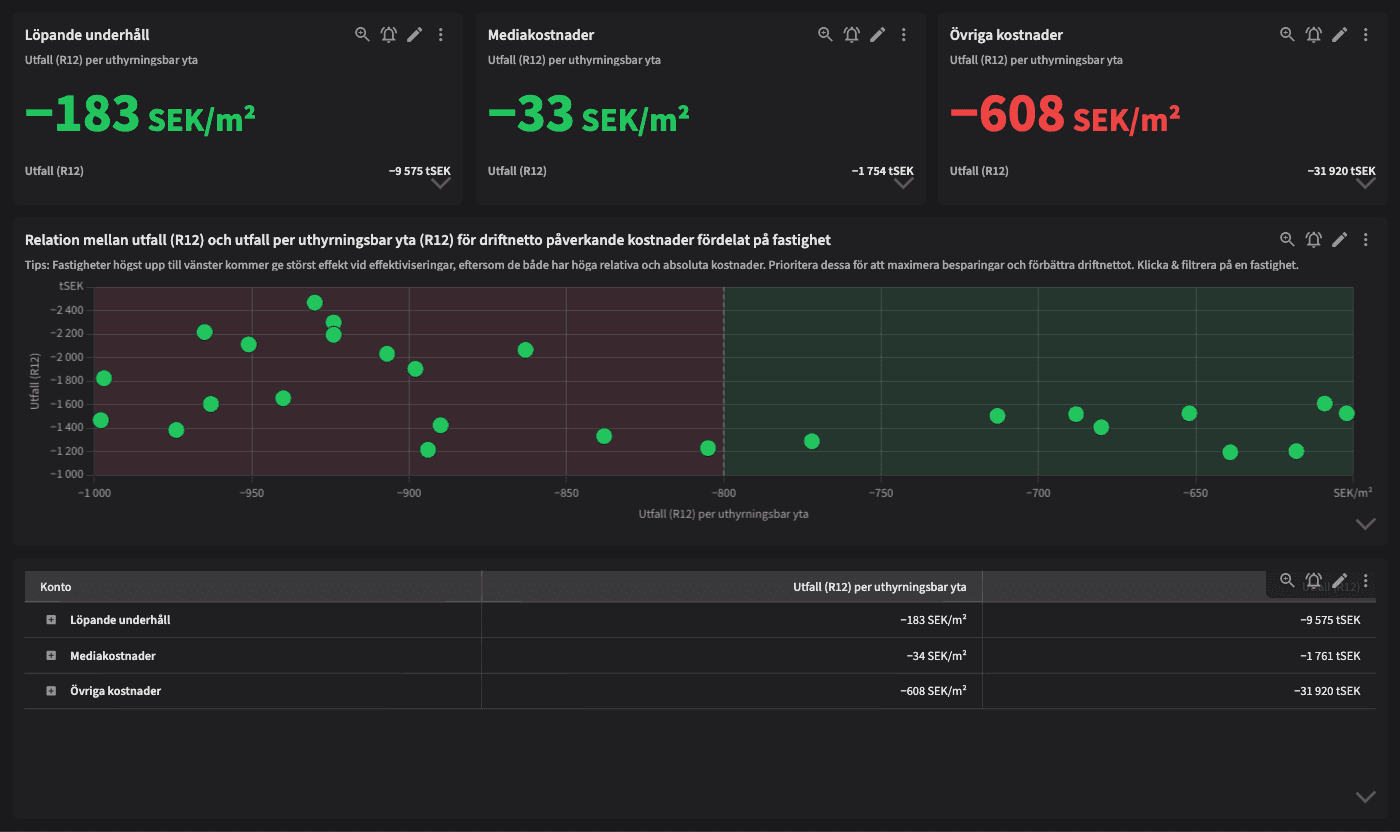Click pencil icon on Mediakostnader card

click(877, 34)
